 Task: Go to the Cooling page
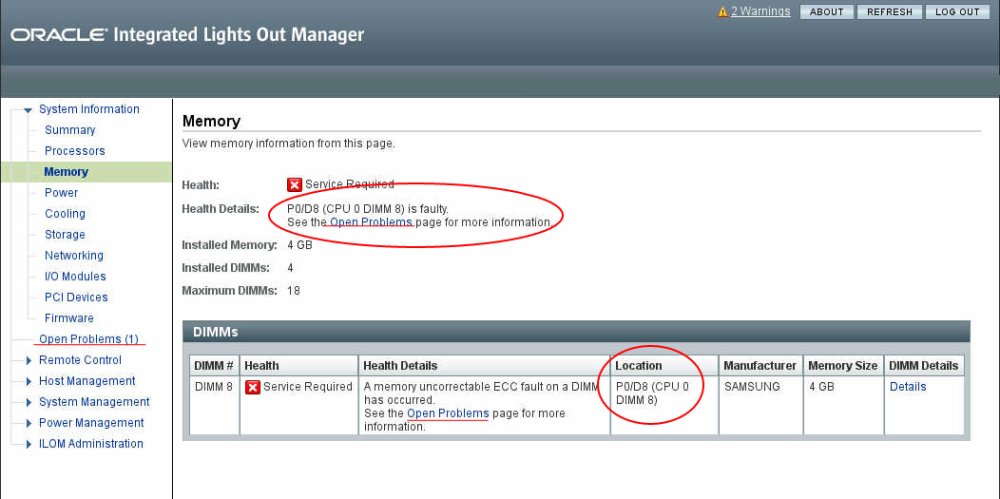[65, 214]
